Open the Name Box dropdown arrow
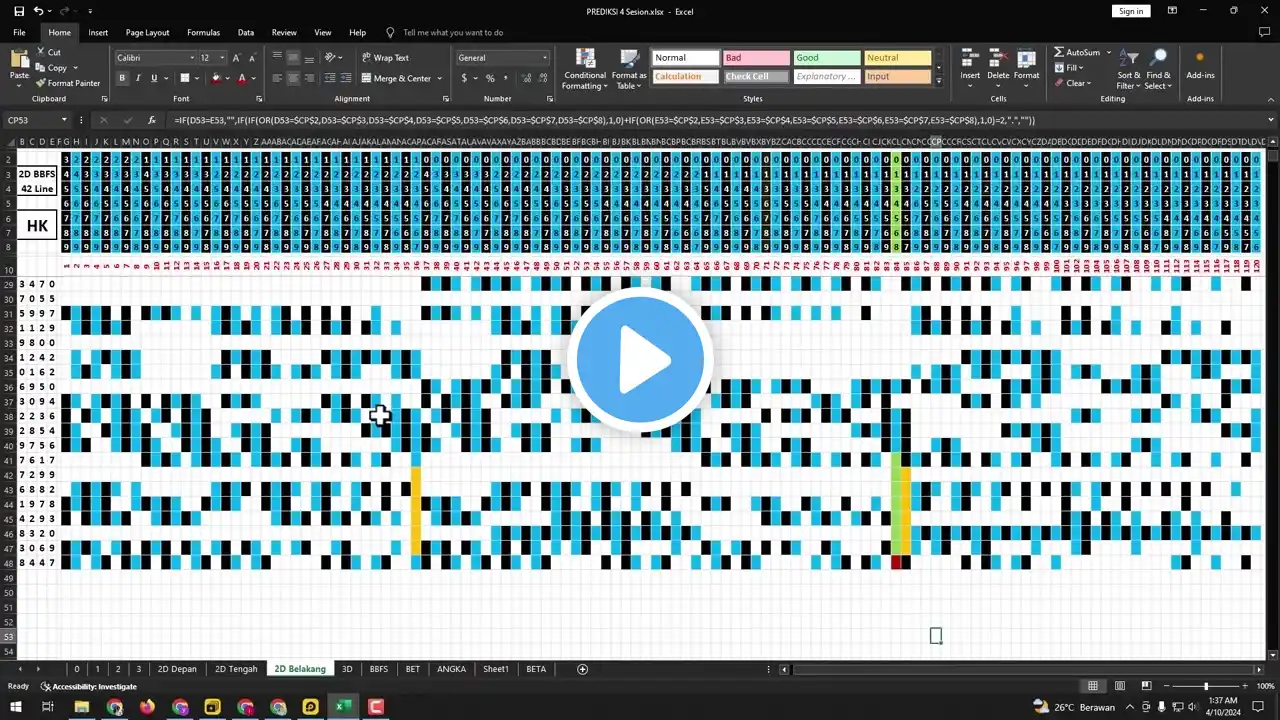Screen dimensions: 1280x720 pos(64,120)
